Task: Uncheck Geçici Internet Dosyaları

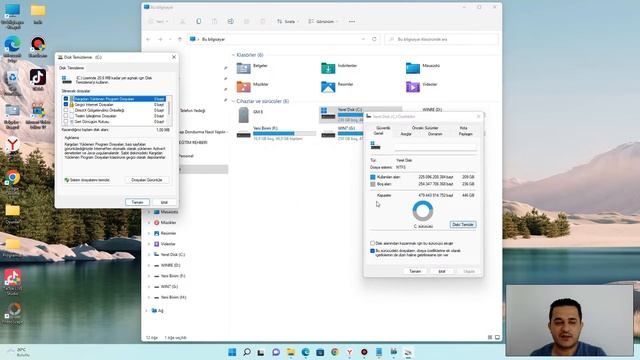Action: tap(66, 104)
